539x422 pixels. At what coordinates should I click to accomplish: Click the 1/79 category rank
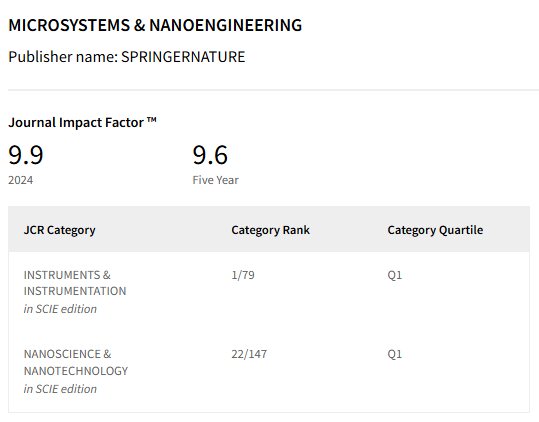(x=243, y=275)
